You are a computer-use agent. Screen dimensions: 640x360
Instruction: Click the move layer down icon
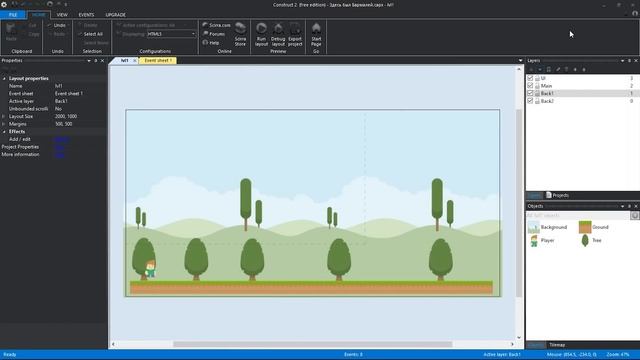click(x=584, y=69)
